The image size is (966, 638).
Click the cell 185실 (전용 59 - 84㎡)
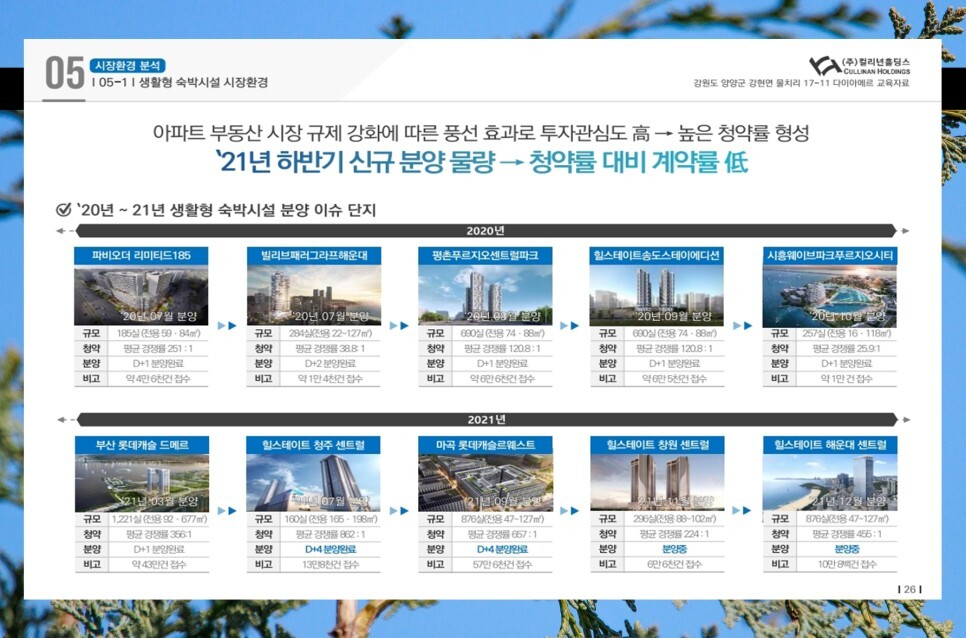[158, 333]
